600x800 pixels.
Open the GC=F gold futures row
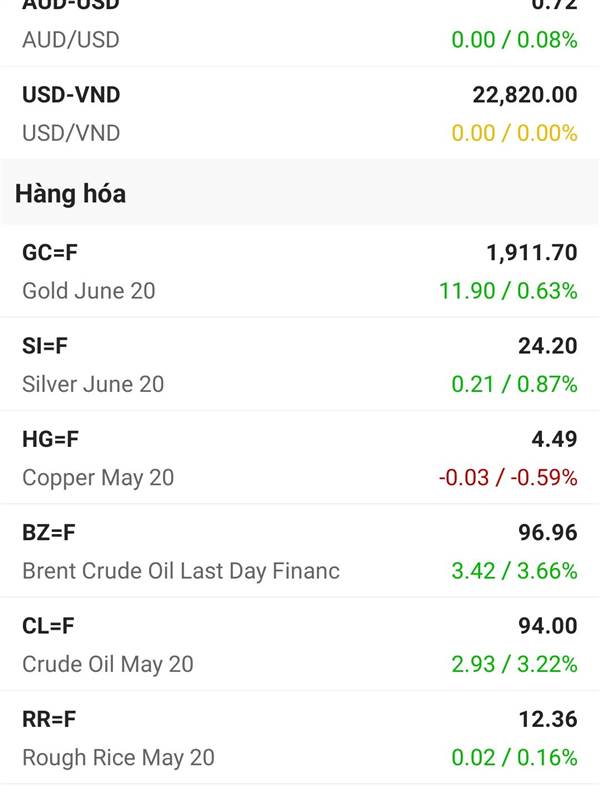pyautogui.click(x=300, y=271)
